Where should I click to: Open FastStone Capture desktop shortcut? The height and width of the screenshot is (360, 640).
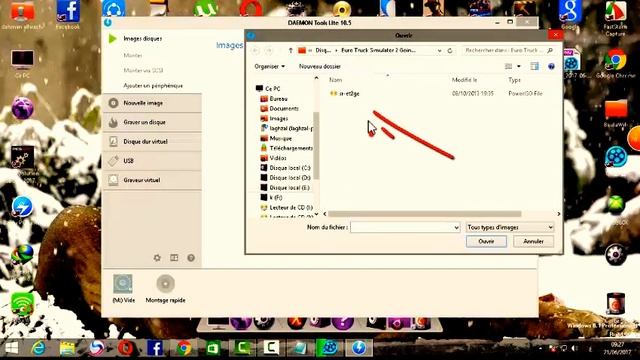pyautogui.click(x=616, y=18)
